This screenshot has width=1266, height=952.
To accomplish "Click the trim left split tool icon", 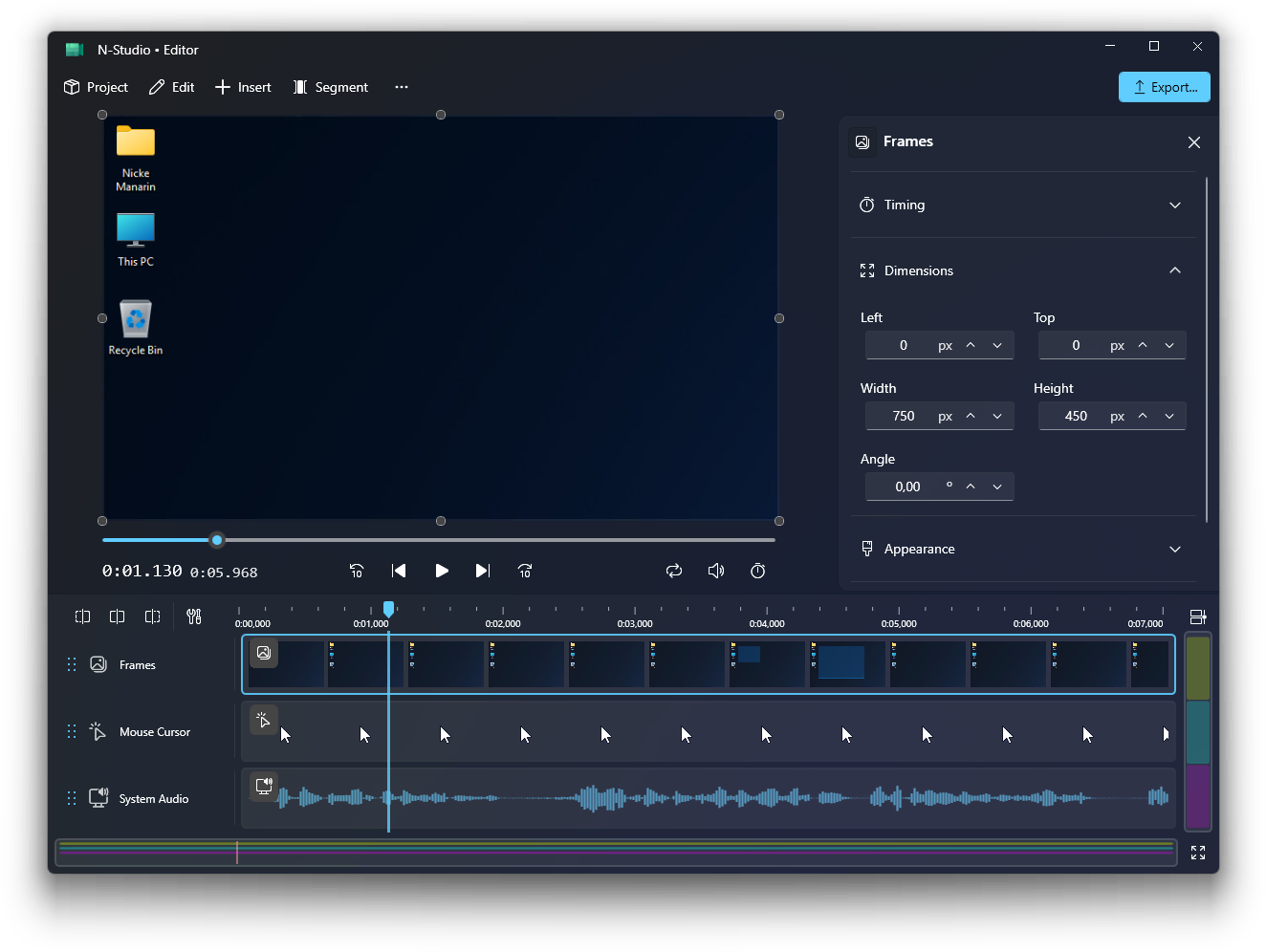I will [x=82, y=617].
